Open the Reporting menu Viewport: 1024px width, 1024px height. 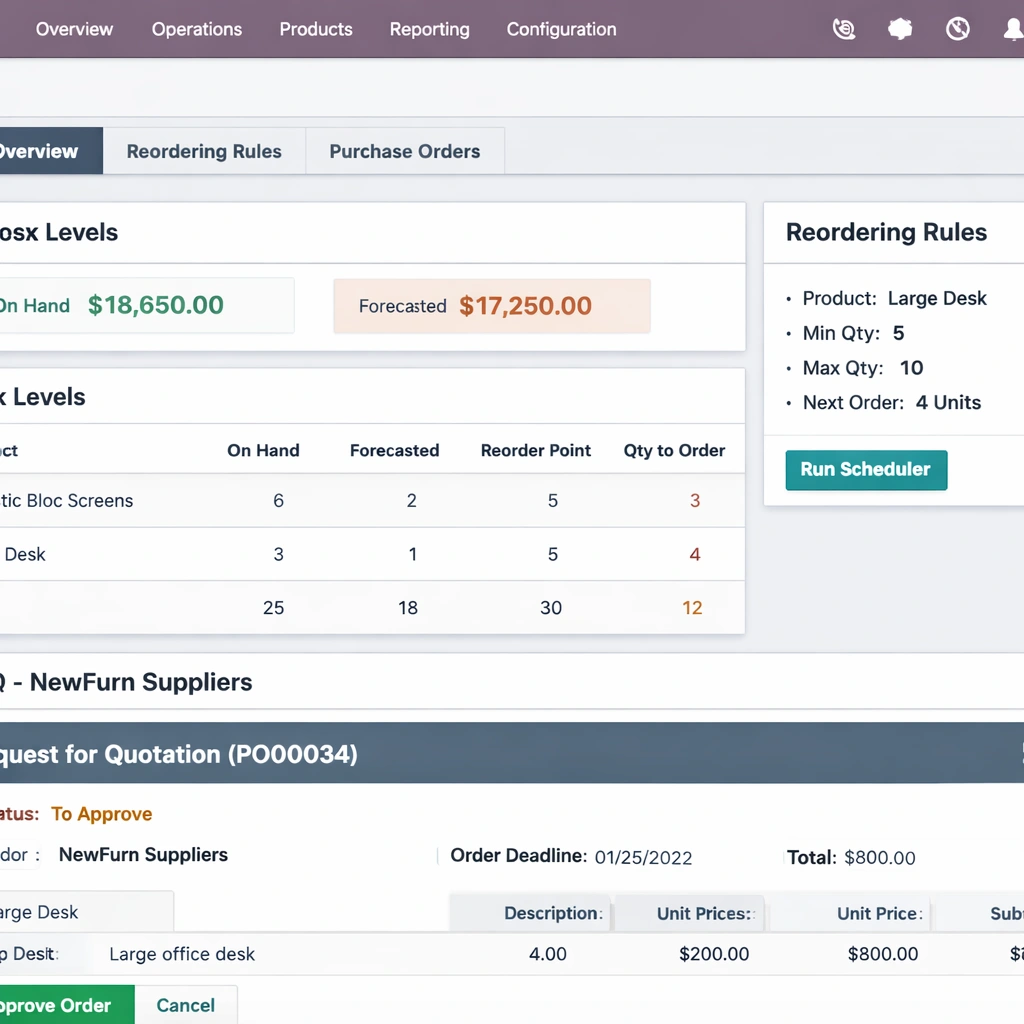pyautogui.click(x=429, y=29)
